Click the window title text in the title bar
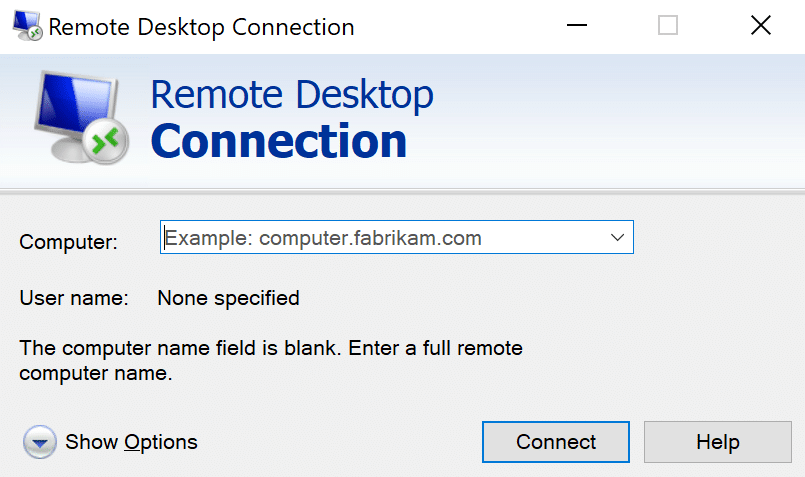 [x=201, y=27]
